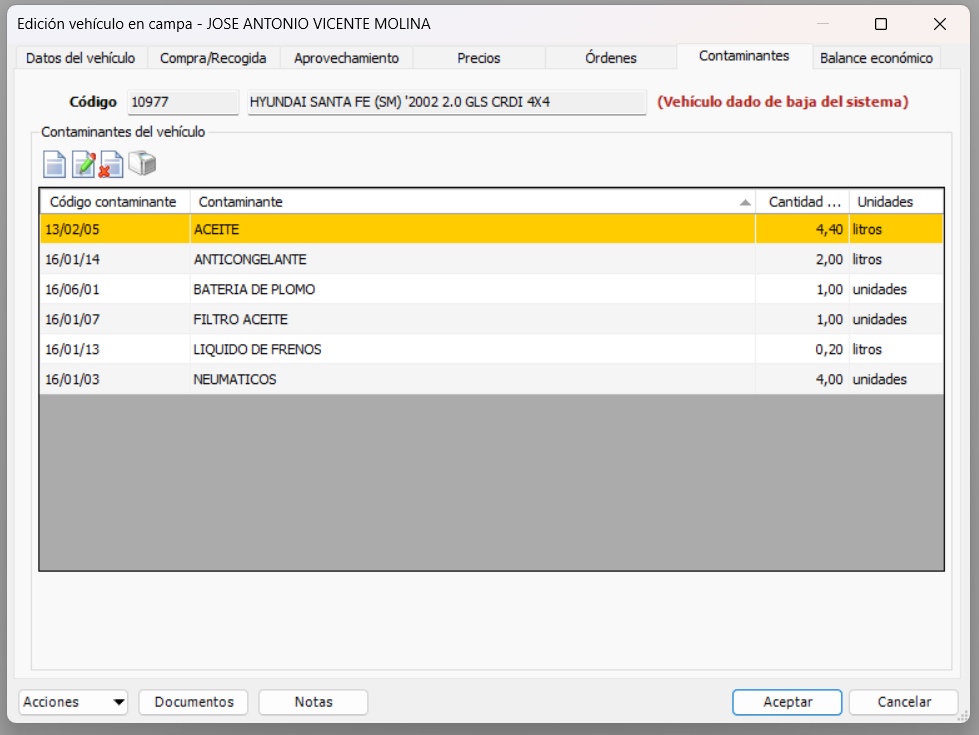979x735 pixels.
Task: Open the Balance económico tab
Action: 876,58
